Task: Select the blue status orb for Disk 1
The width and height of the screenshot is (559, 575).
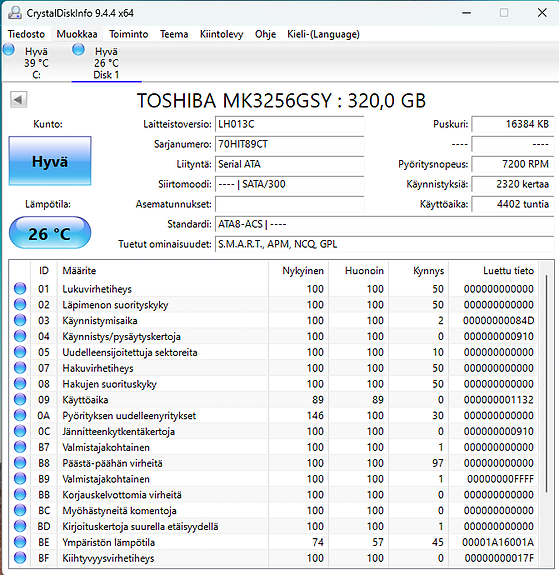Action: pyautogui.click(x=78, y=50)
